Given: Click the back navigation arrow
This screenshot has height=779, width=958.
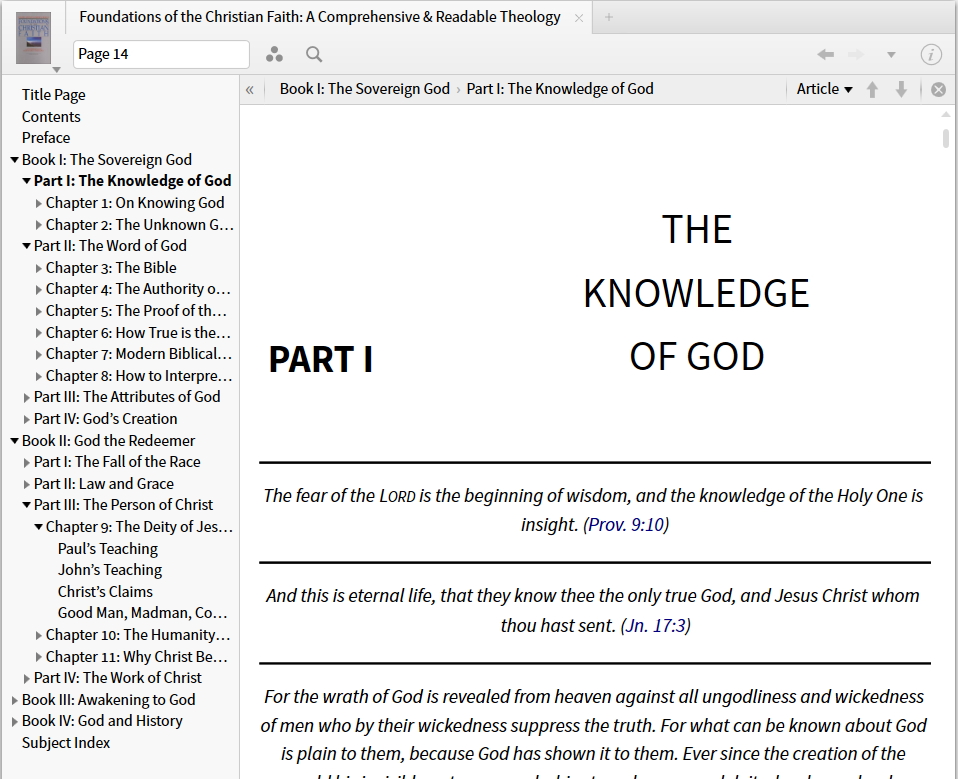Looking at the screenshot, I should coord(825,55).
